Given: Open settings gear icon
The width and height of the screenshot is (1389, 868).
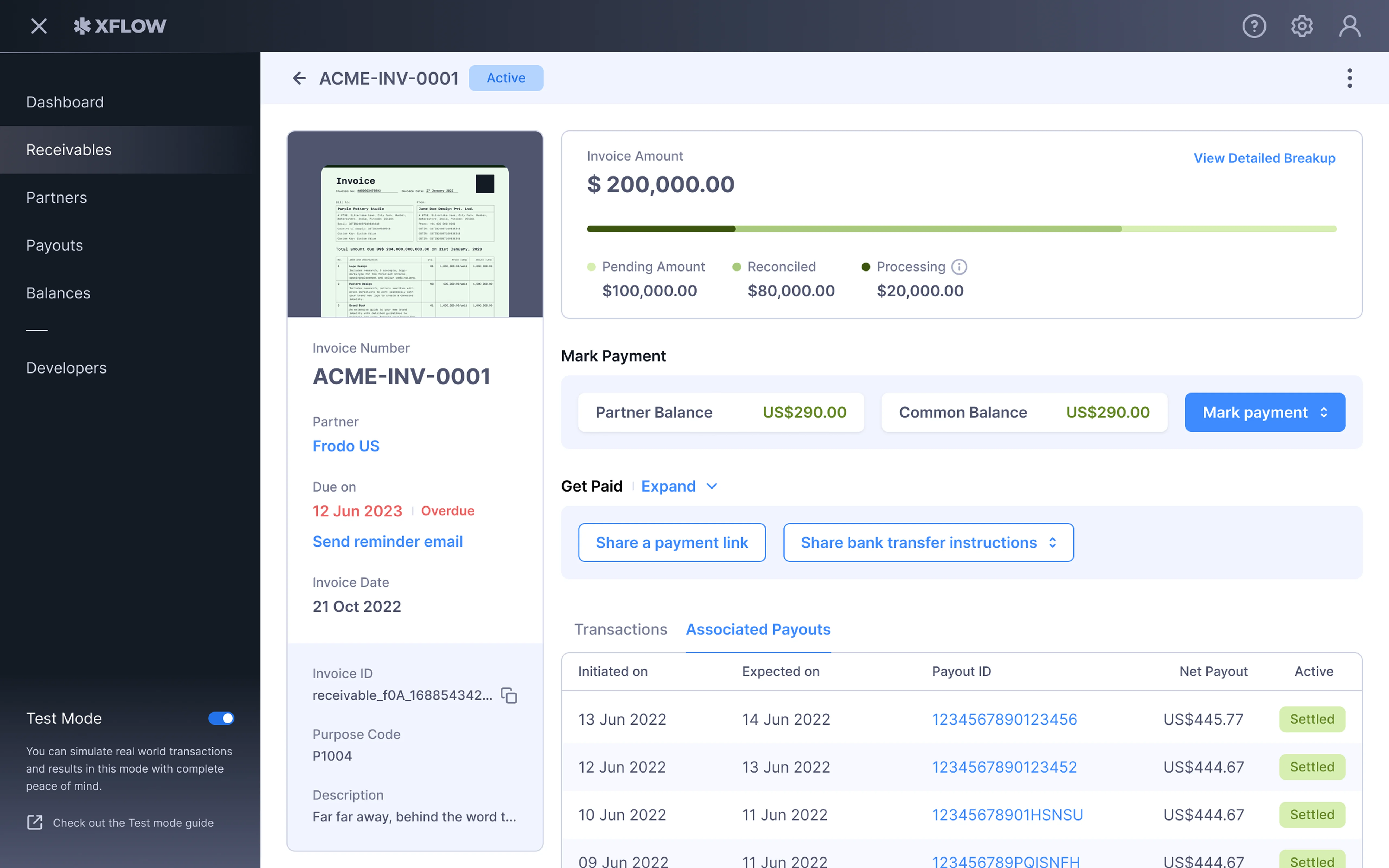Looking at the screenshot, I should (1301, 26).
